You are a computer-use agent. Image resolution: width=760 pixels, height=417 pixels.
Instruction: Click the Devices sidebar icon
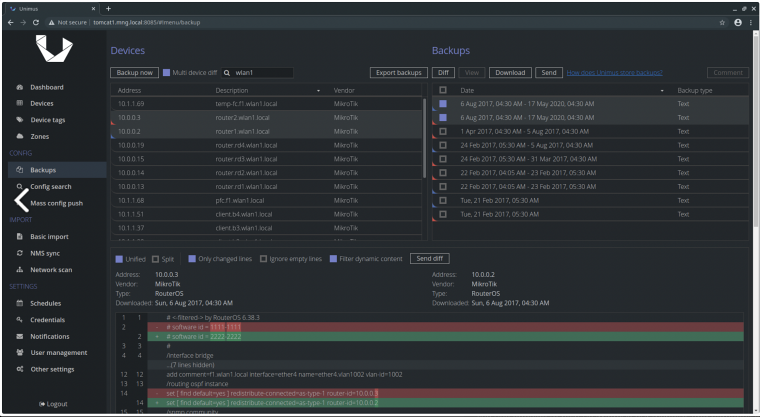click(x=20, y=103)
